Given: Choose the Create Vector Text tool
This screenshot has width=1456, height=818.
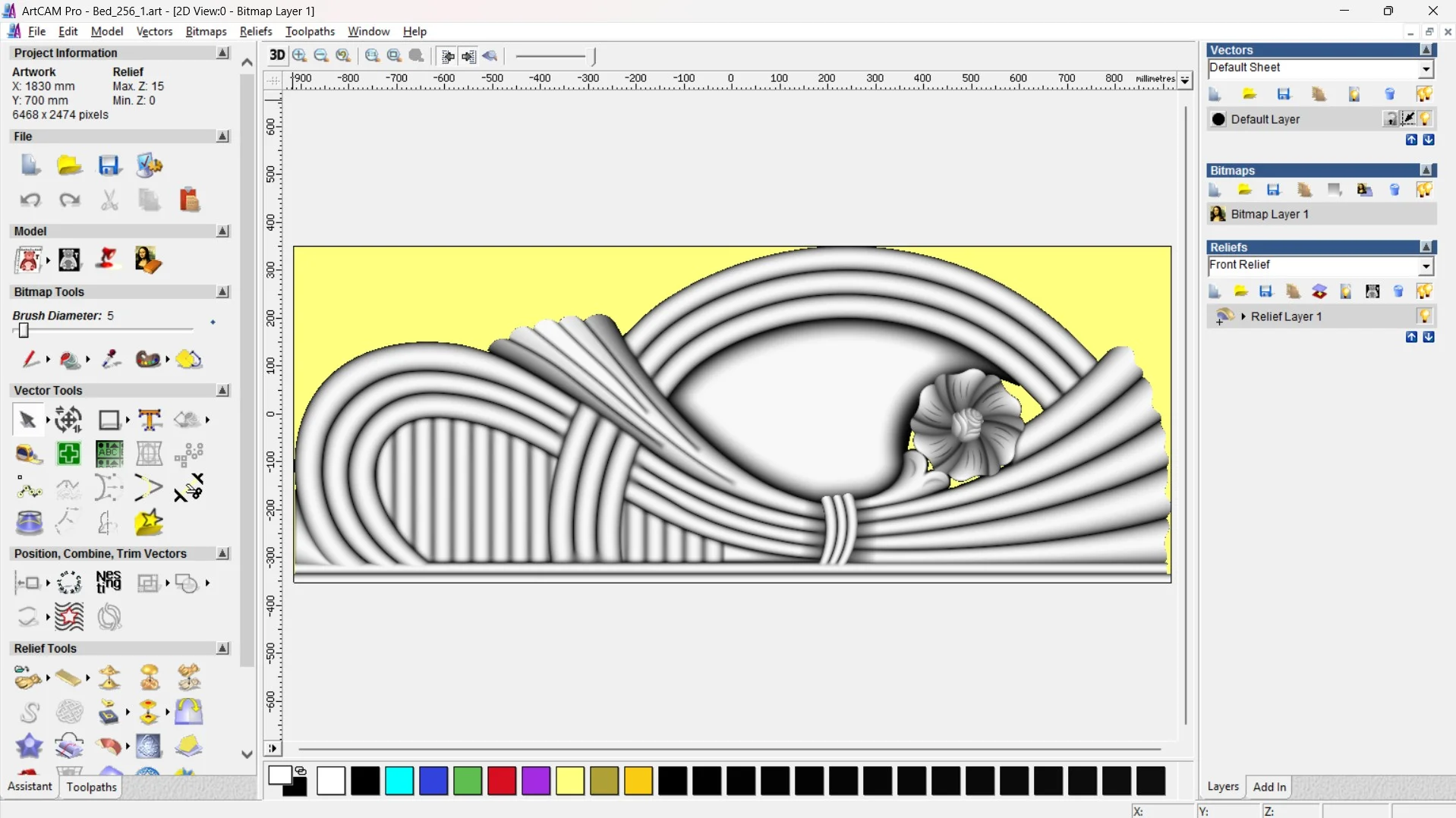Looking at the screenshot, I should tap(150, 420).
